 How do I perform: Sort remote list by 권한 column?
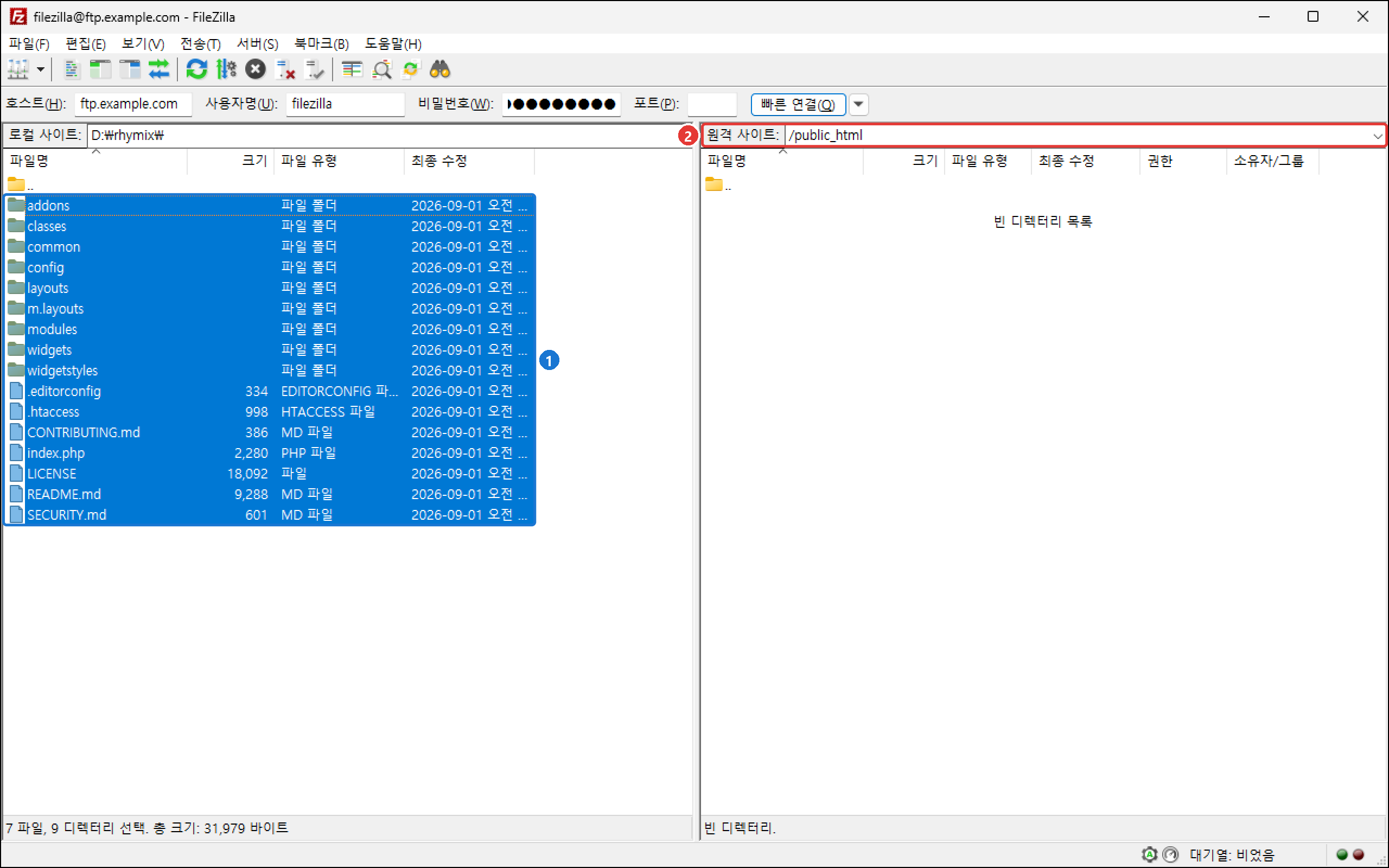(x=1183, y=161)
